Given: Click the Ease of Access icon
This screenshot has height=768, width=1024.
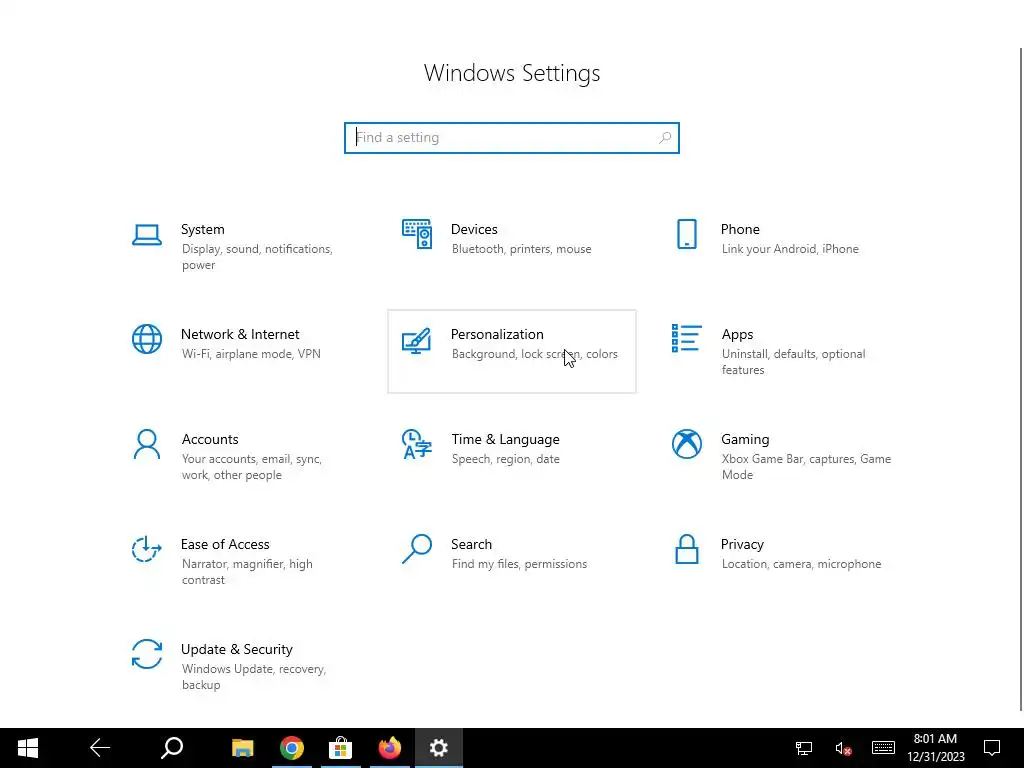Looking at the screenshot, I should click(x=147, y=549).
